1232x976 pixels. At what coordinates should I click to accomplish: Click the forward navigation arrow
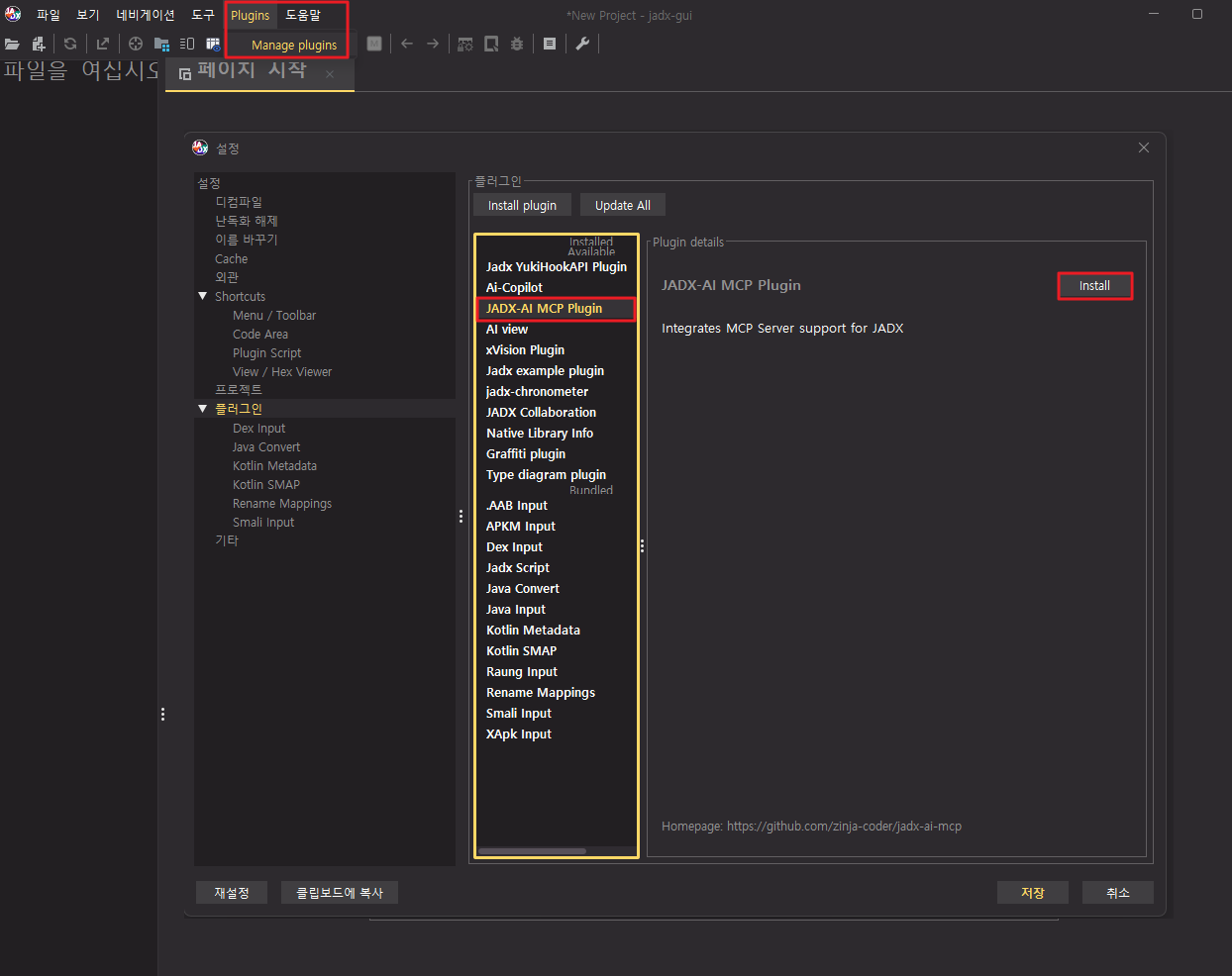click(x=433, y=44)
